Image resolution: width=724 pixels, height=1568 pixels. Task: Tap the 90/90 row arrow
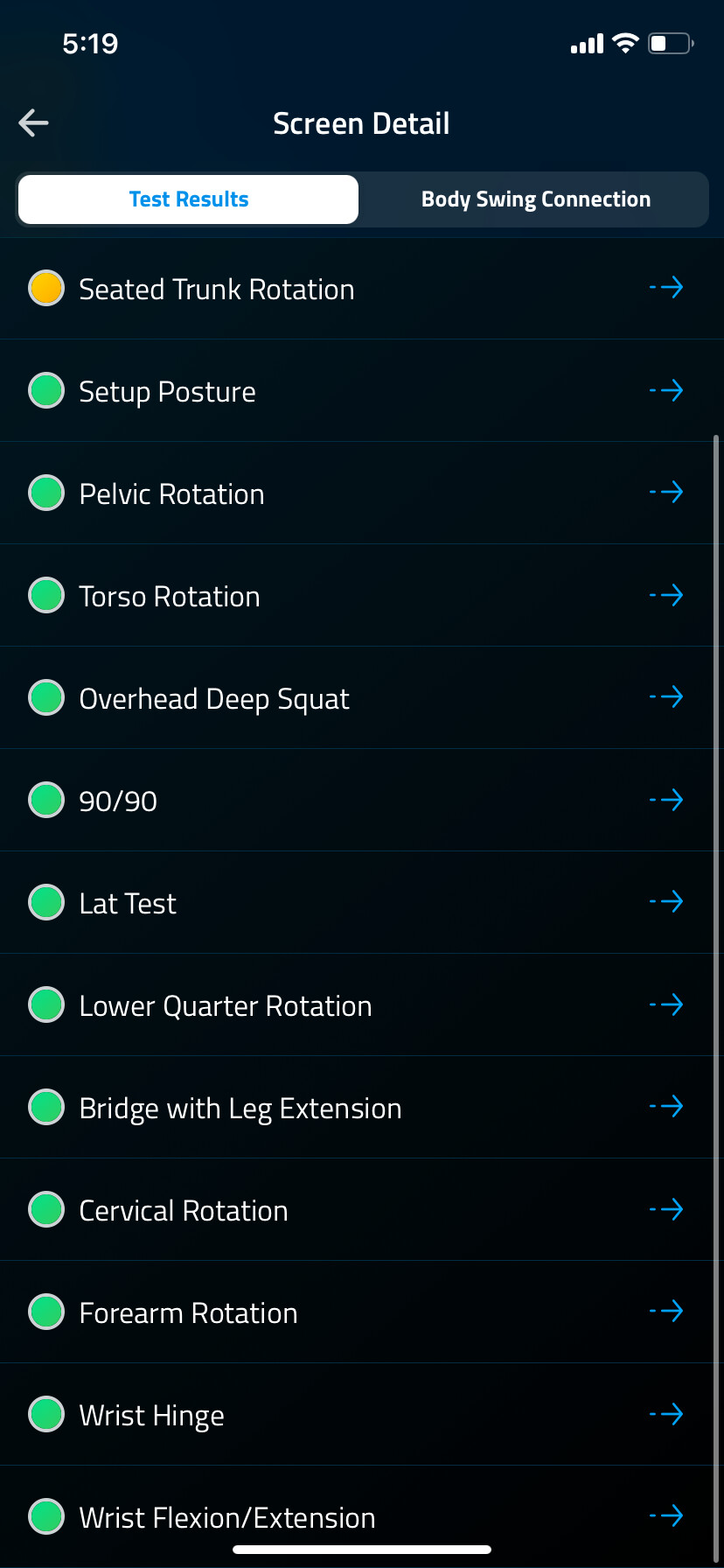click(x=666, y=800)
